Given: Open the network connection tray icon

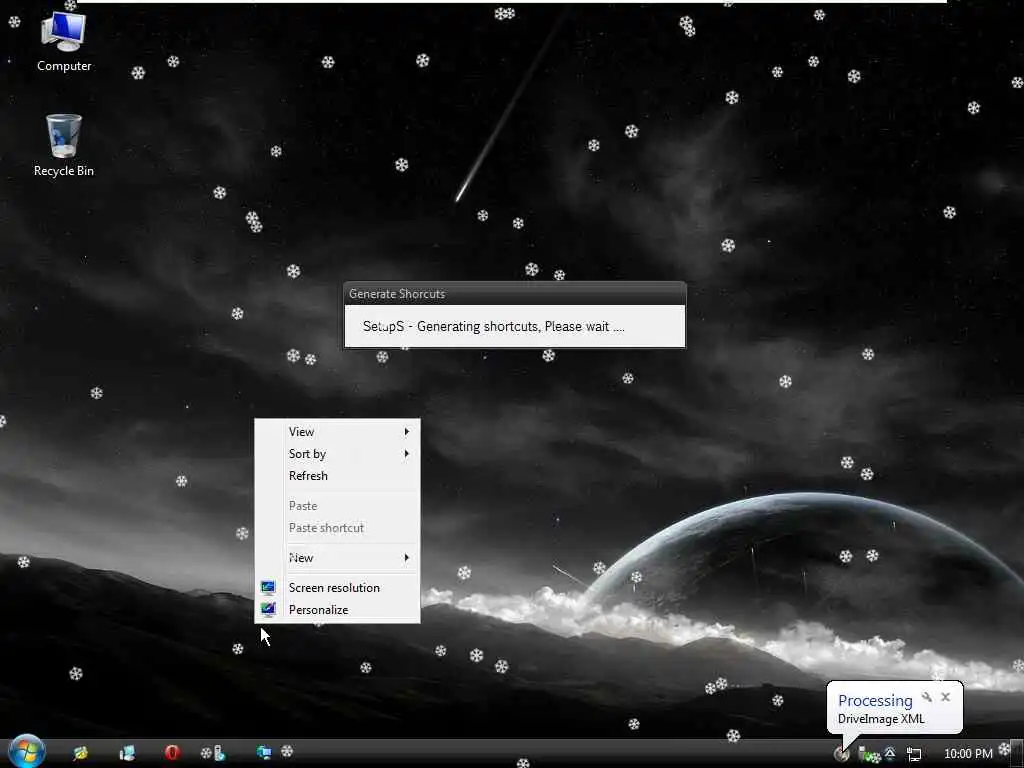Looking at the screenshot, I should point(914,754).
